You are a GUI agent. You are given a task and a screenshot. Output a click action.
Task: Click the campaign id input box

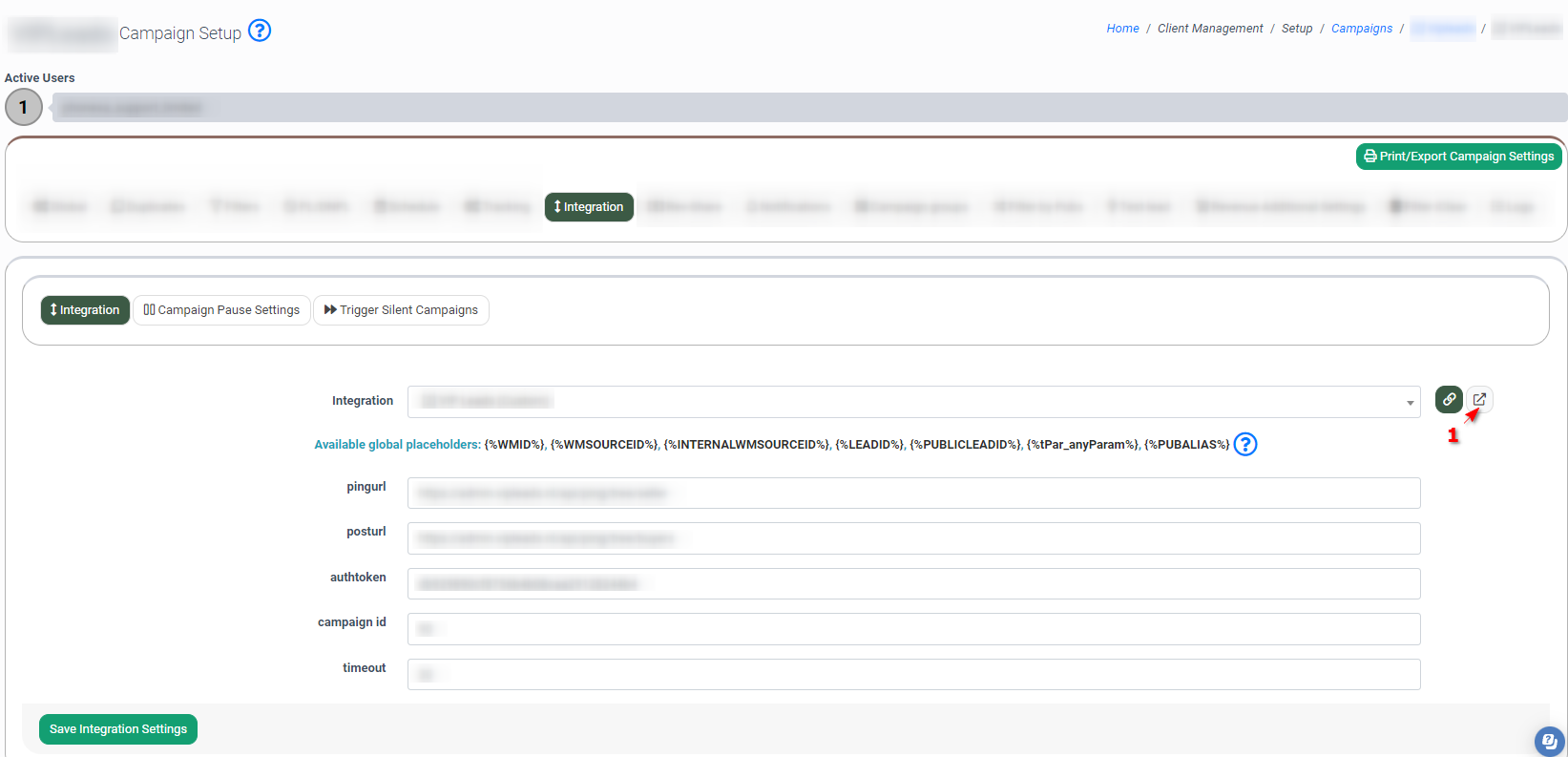tap(913, 629)
